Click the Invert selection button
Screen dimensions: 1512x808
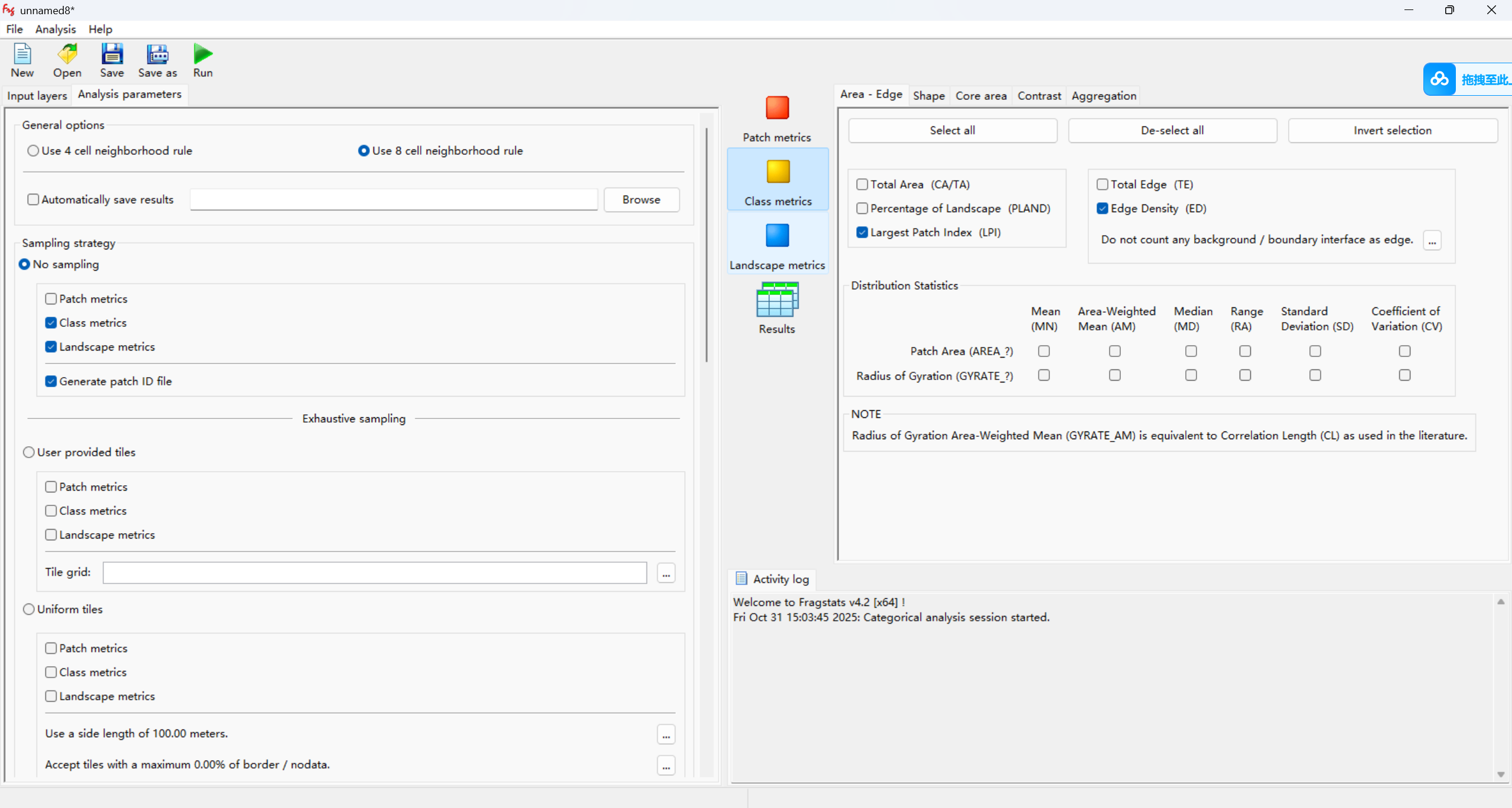point(1393,131)
